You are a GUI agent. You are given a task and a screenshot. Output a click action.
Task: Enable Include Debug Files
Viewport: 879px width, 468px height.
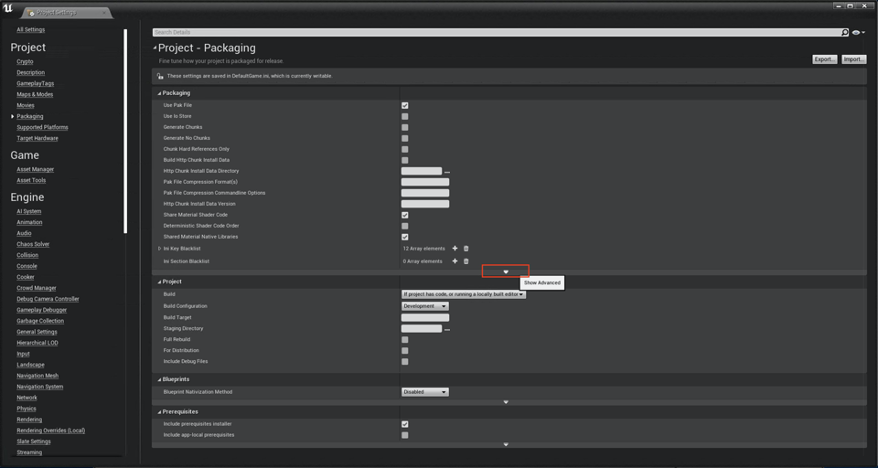(405, 362)
